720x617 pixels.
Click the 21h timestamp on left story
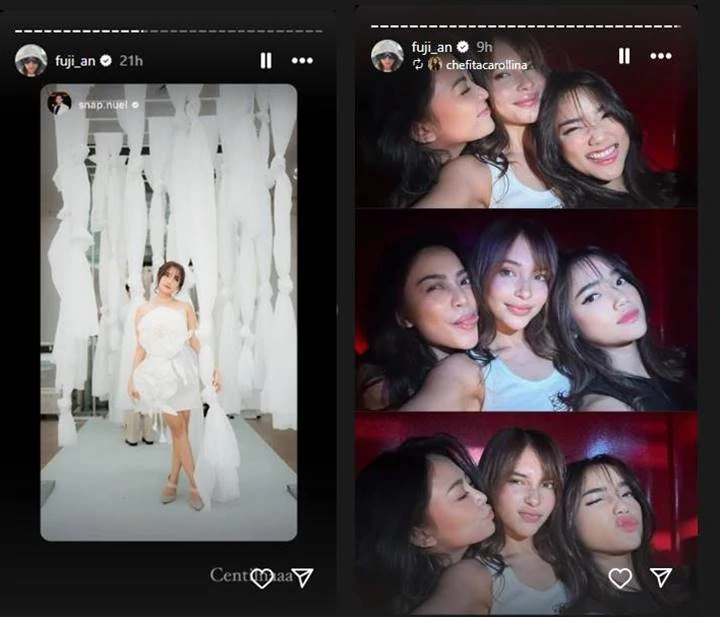click(x=131, y=61)
